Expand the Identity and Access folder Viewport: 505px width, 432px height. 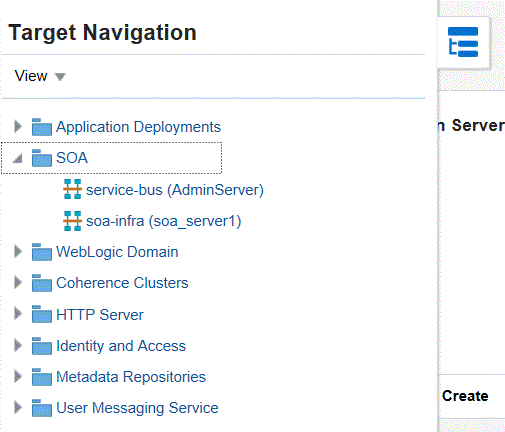18,345
